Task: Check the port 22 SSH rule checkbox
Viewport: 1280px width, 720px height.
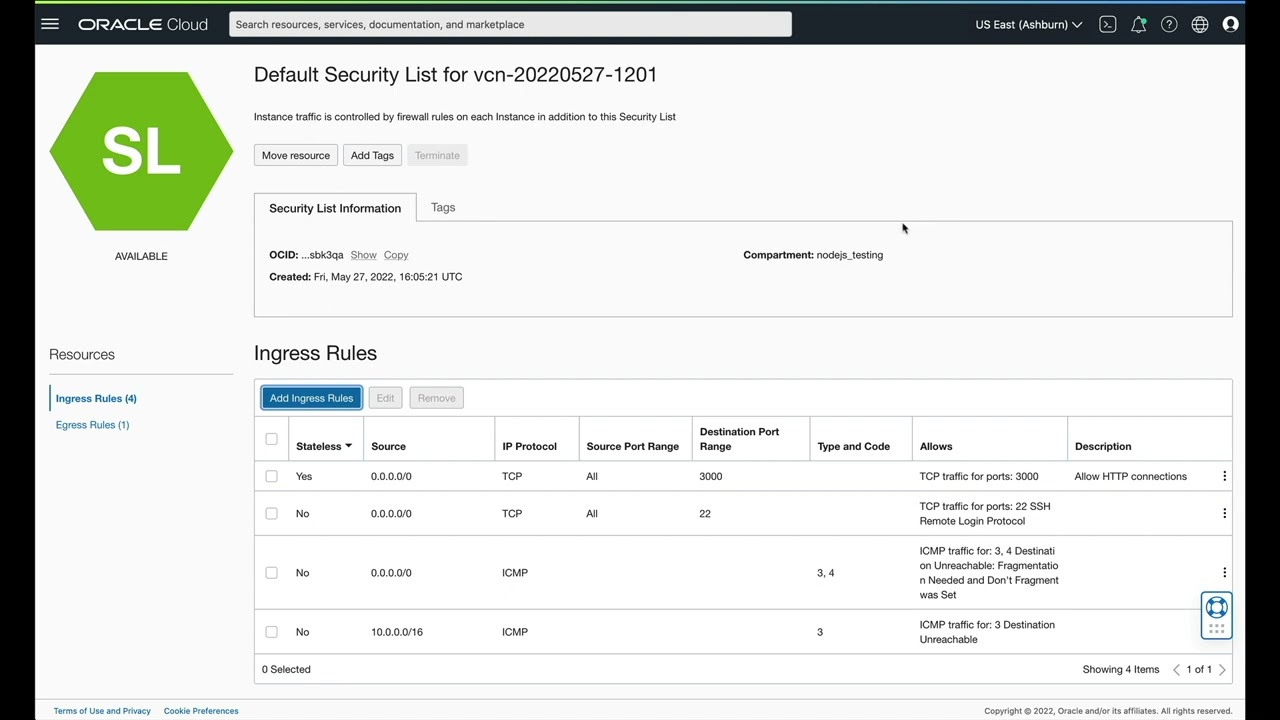Action: (x=271, y=513)
